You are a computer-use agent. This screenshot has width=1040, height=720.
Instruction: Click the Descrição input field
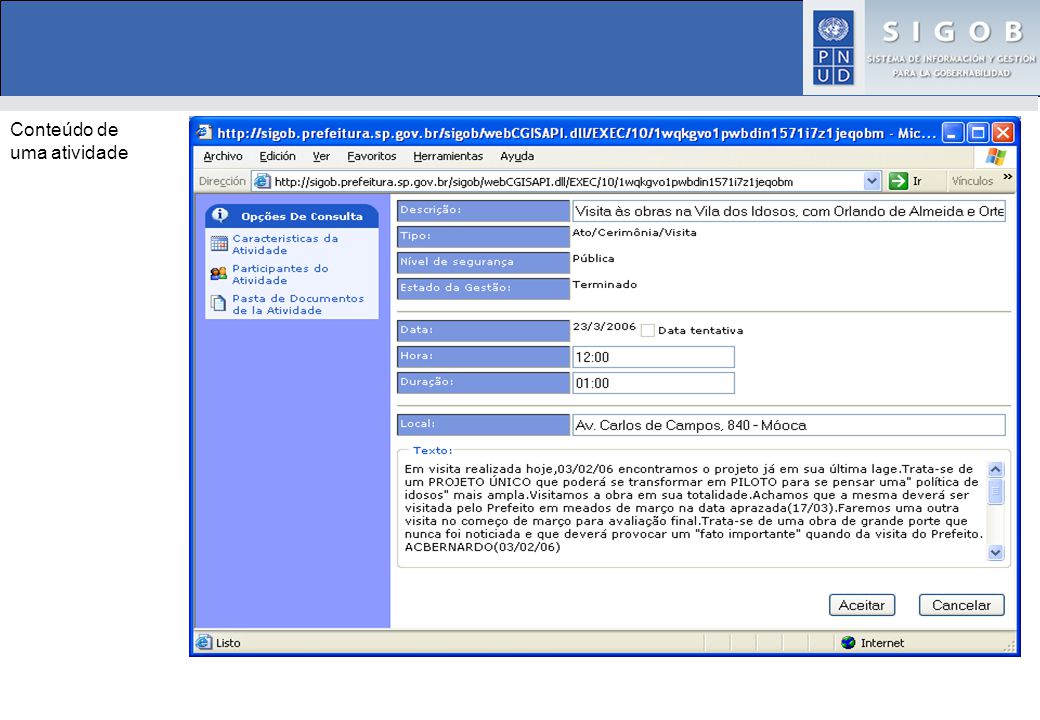coord(789,211)
